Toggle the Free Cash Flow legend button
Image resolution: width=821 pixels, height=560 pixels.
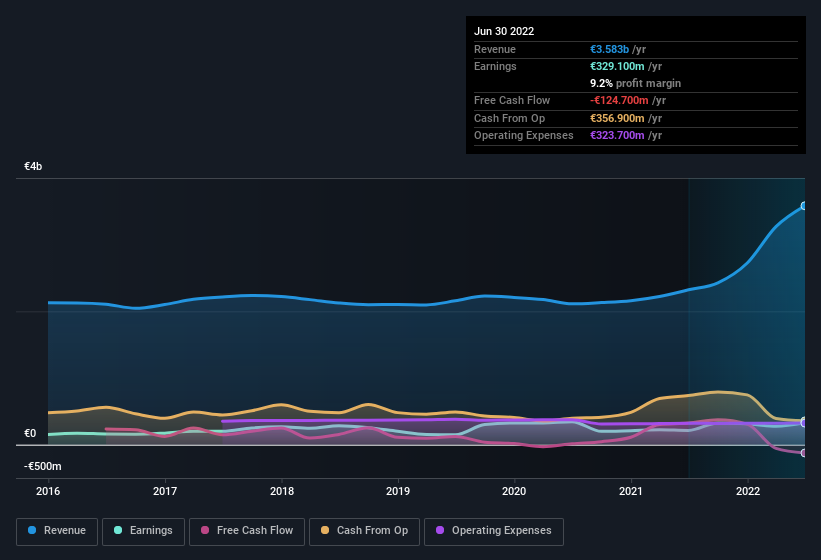247,531
